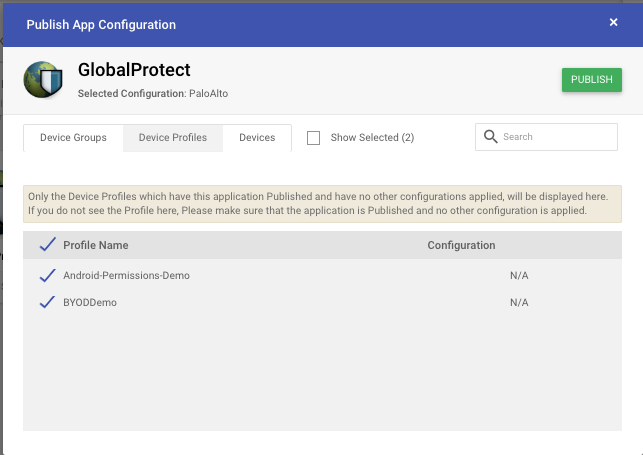Switch to the Devices tab

coord(257,138)
